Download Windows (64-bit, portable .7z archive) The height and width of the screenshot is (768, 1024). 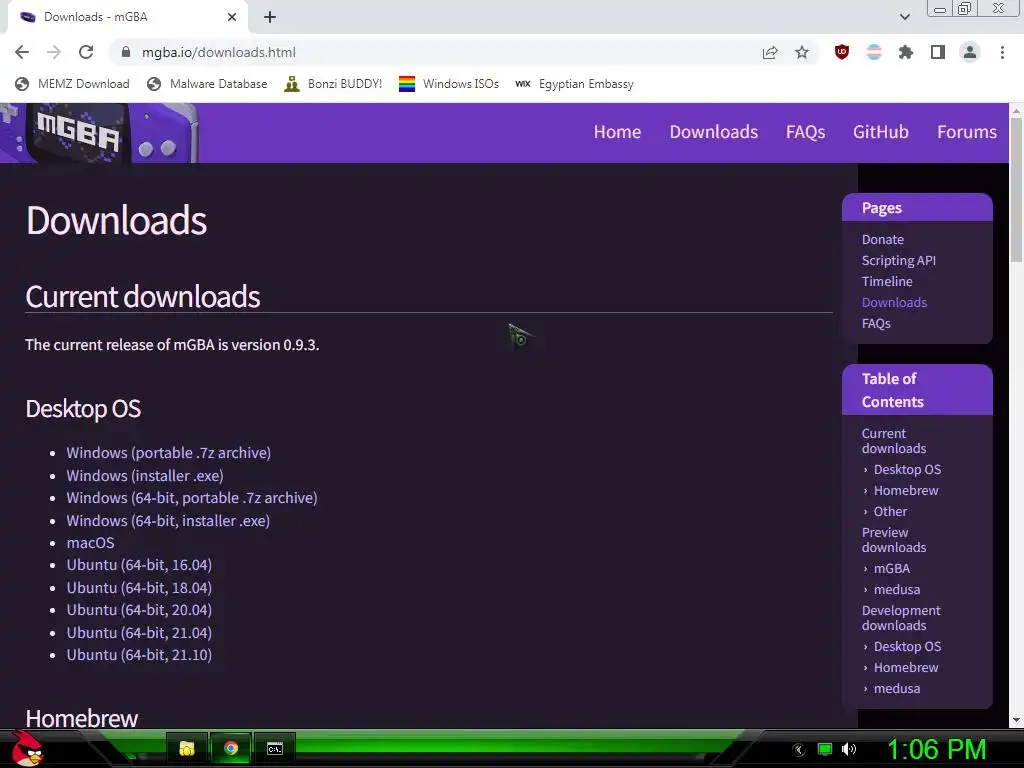192,498
